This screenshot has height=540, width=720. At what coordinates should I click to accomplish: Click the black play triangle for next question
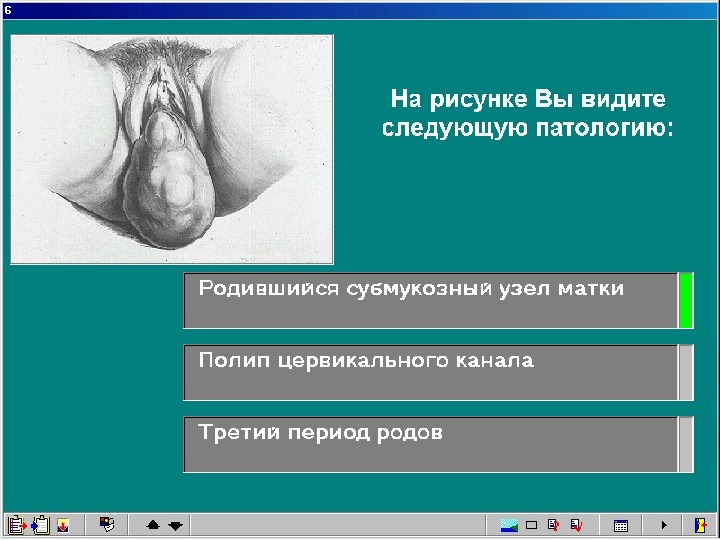click(664, 525)
